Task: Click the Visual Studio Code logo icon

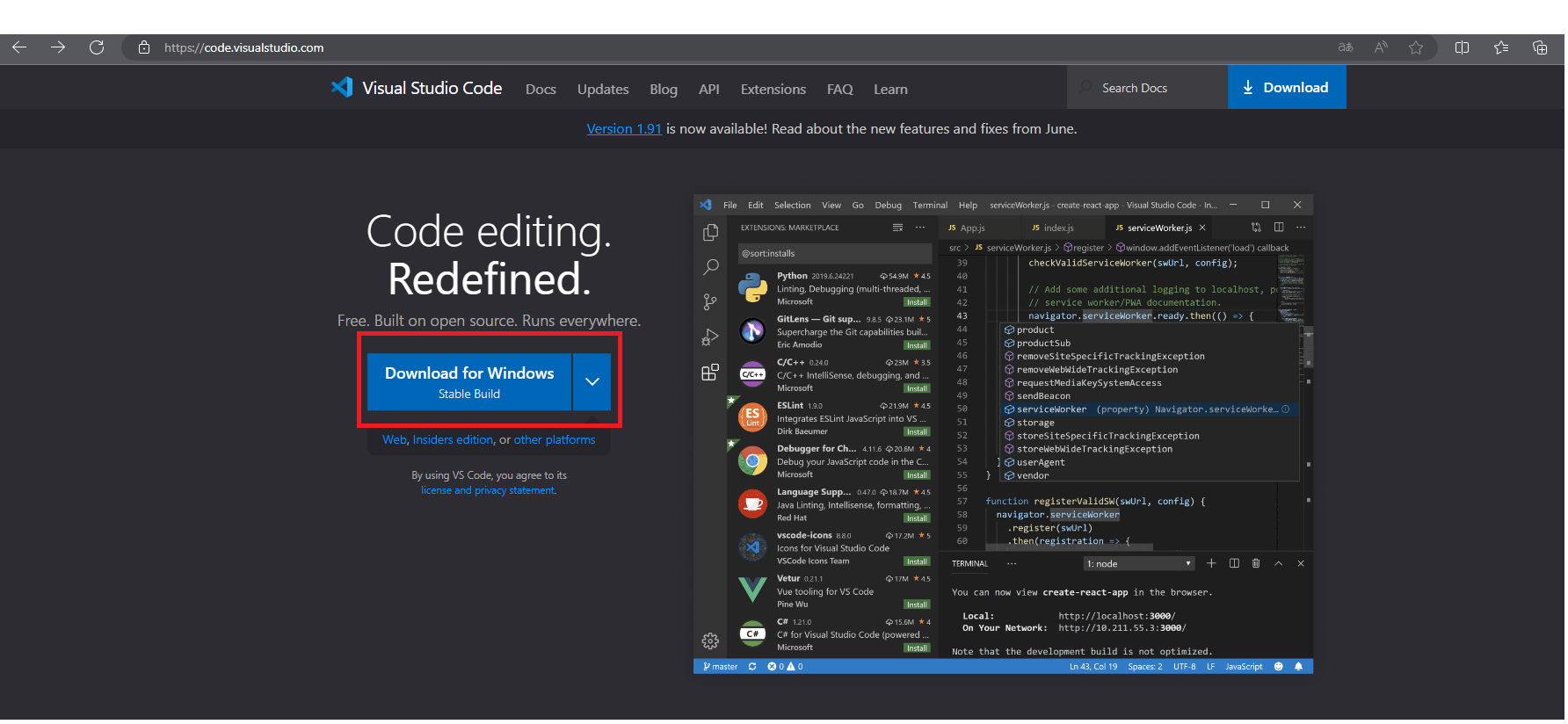Action: click(342, 87)
